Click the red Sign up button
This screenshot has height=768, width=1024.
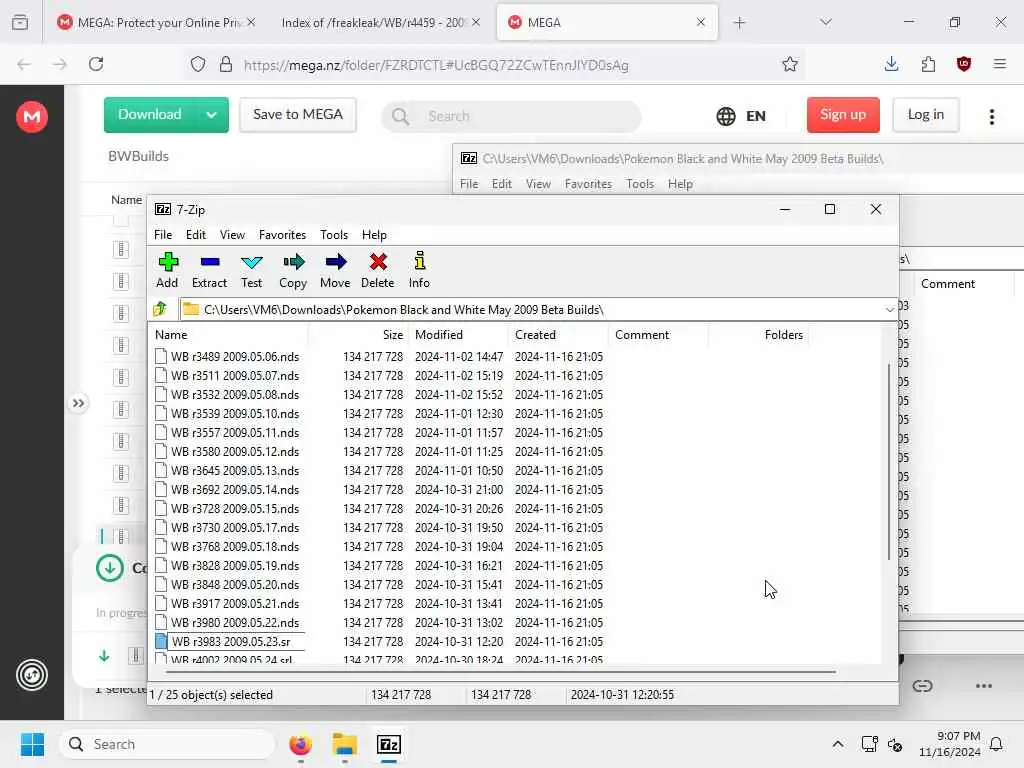843,115
